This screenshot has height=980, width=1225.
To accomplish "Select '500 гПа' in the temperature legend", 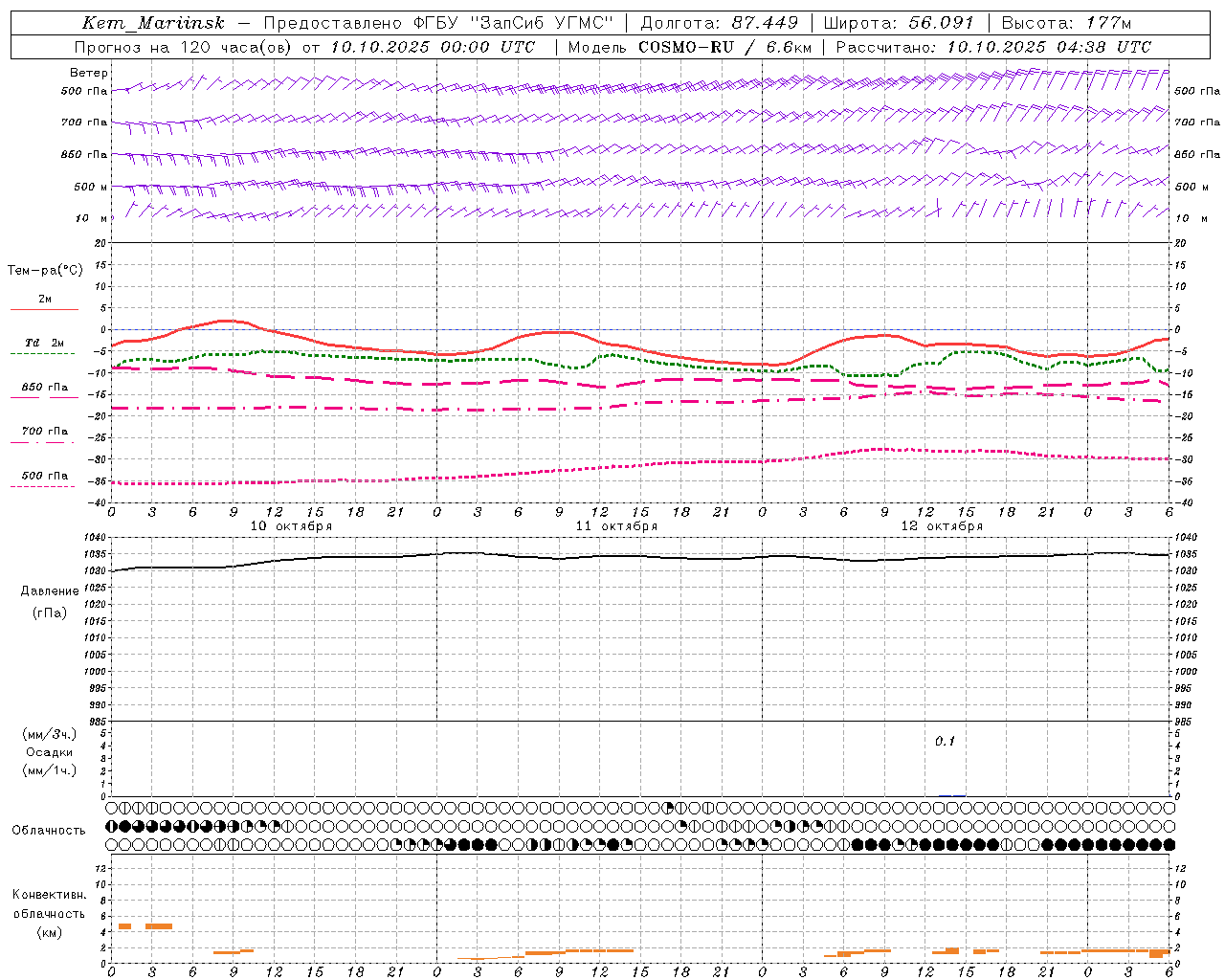I will [x=45, y=476].
